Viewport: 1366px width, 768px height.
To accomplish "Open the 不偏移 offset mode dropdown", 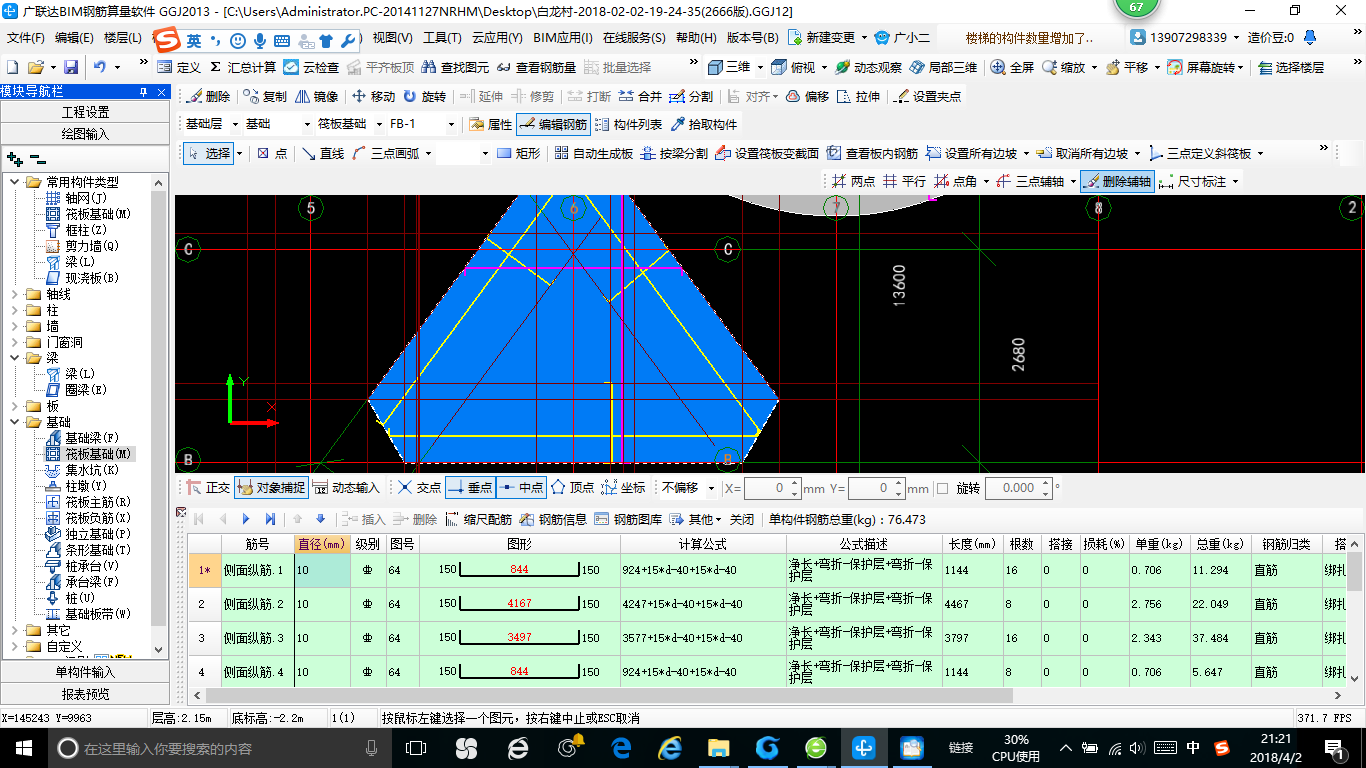I will tap(711, 488).
